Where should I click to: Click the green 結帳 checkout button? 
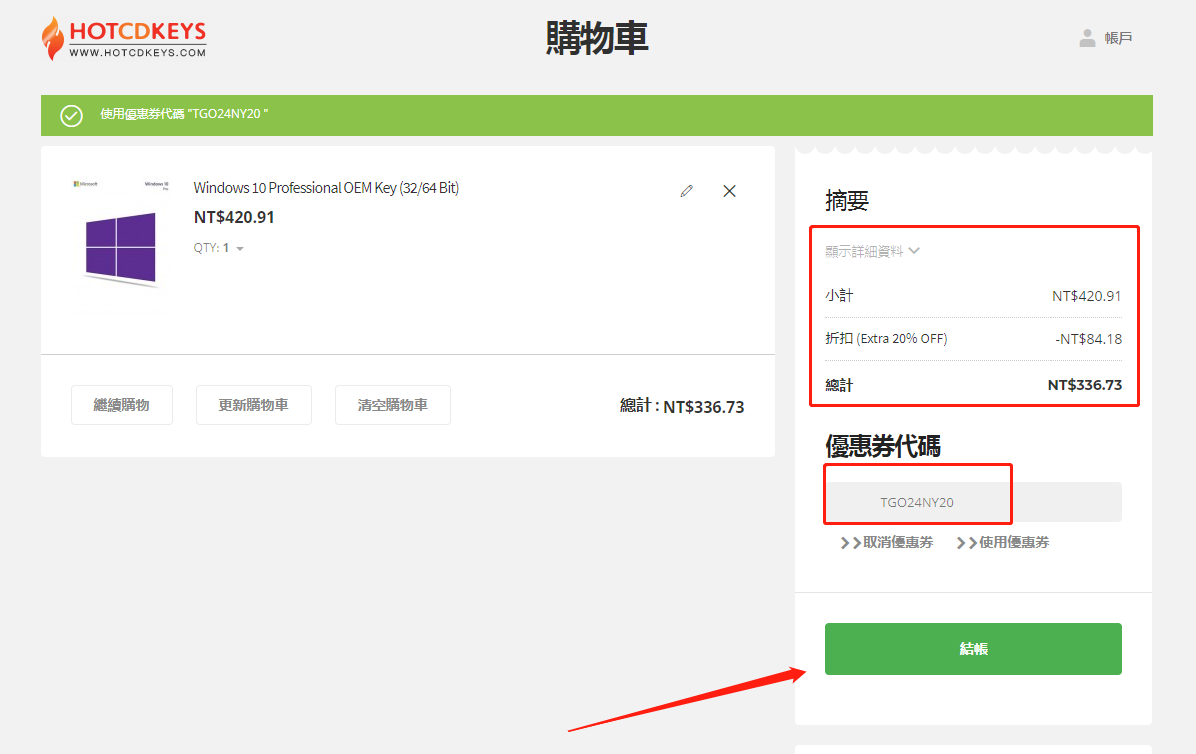(x=973, y=649)
